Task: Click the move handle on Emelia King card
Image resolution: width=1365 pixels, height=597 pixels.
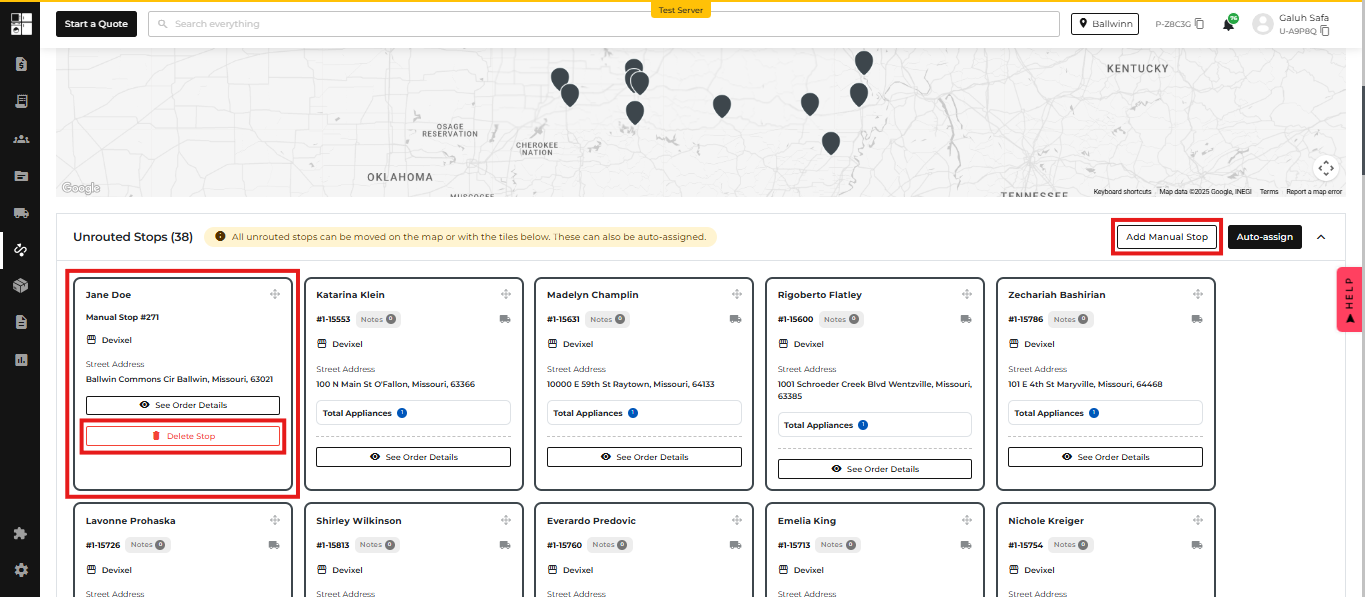Action: [967, 520]
